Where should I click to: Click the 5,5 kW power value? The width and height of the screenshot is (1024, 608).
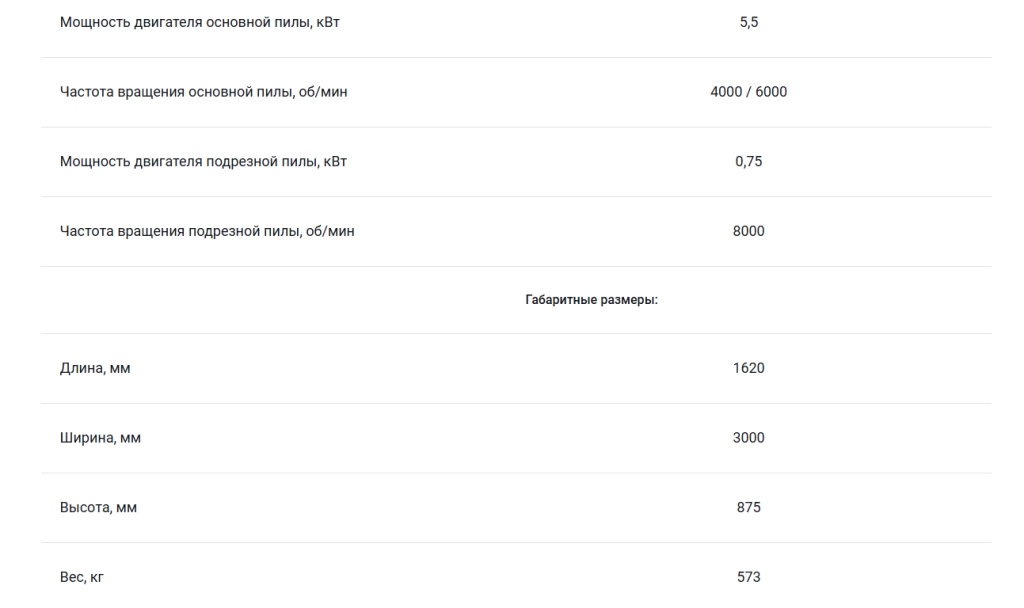point(748,22)
